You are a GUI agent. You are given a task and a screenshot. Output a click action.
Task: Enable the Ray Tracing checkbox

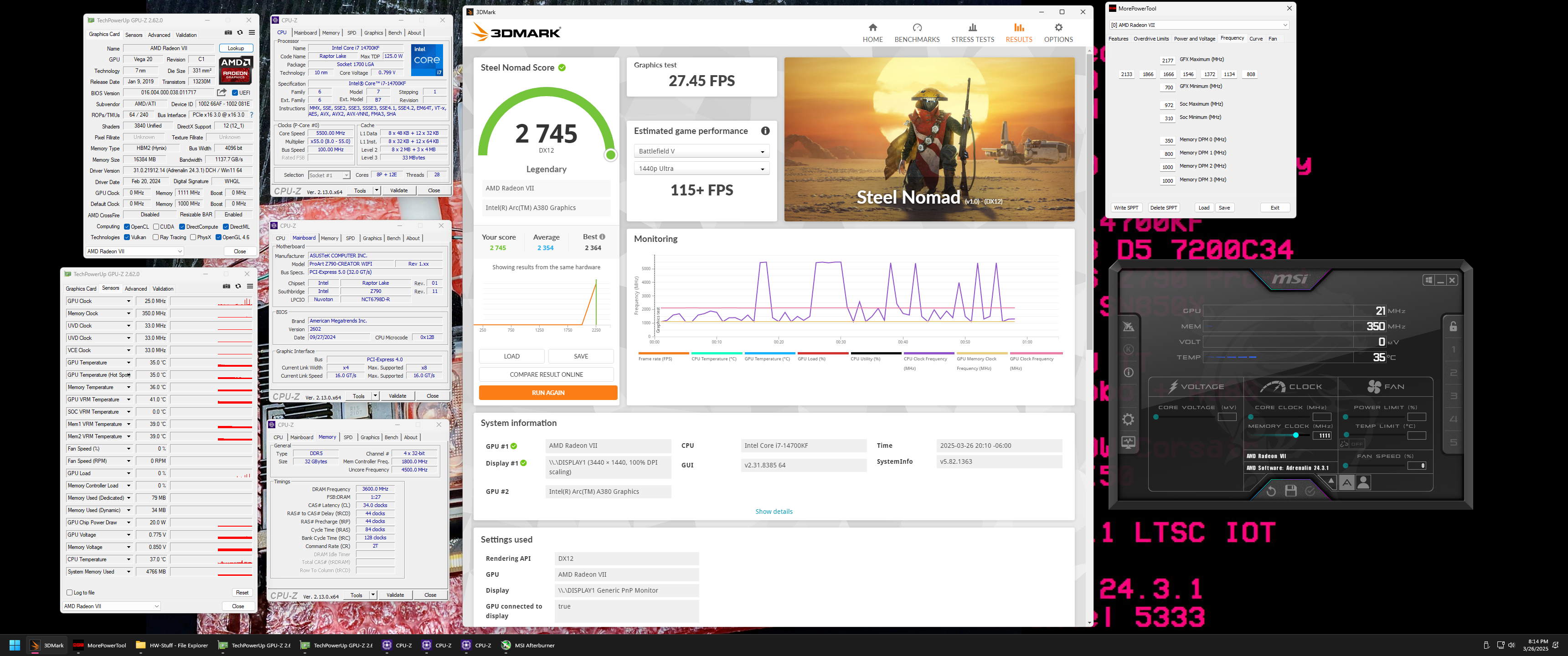(155, 237)
